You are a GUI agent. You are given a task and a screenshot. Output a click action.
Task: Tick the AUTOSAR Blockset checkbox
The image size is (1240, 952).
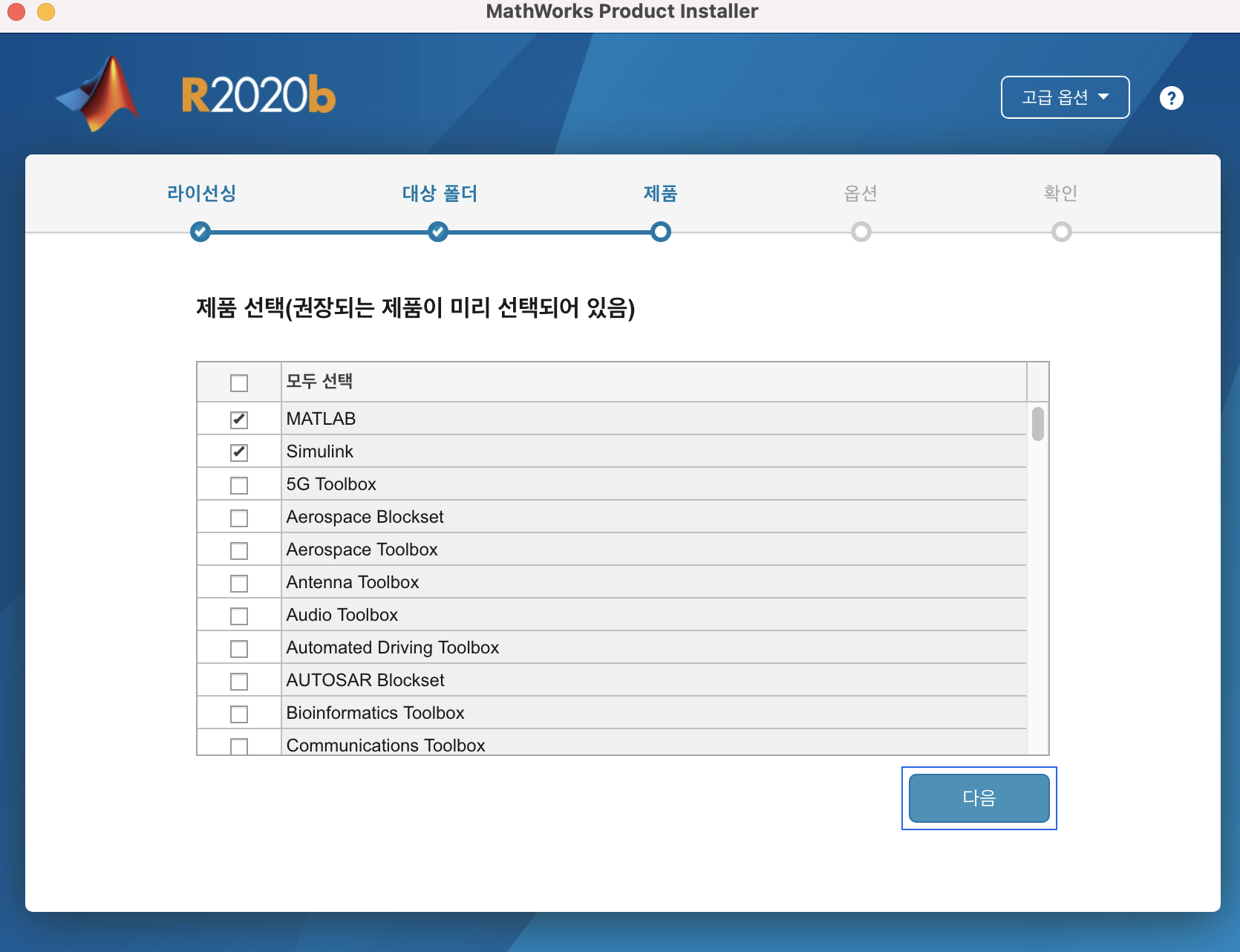[239, 682]
